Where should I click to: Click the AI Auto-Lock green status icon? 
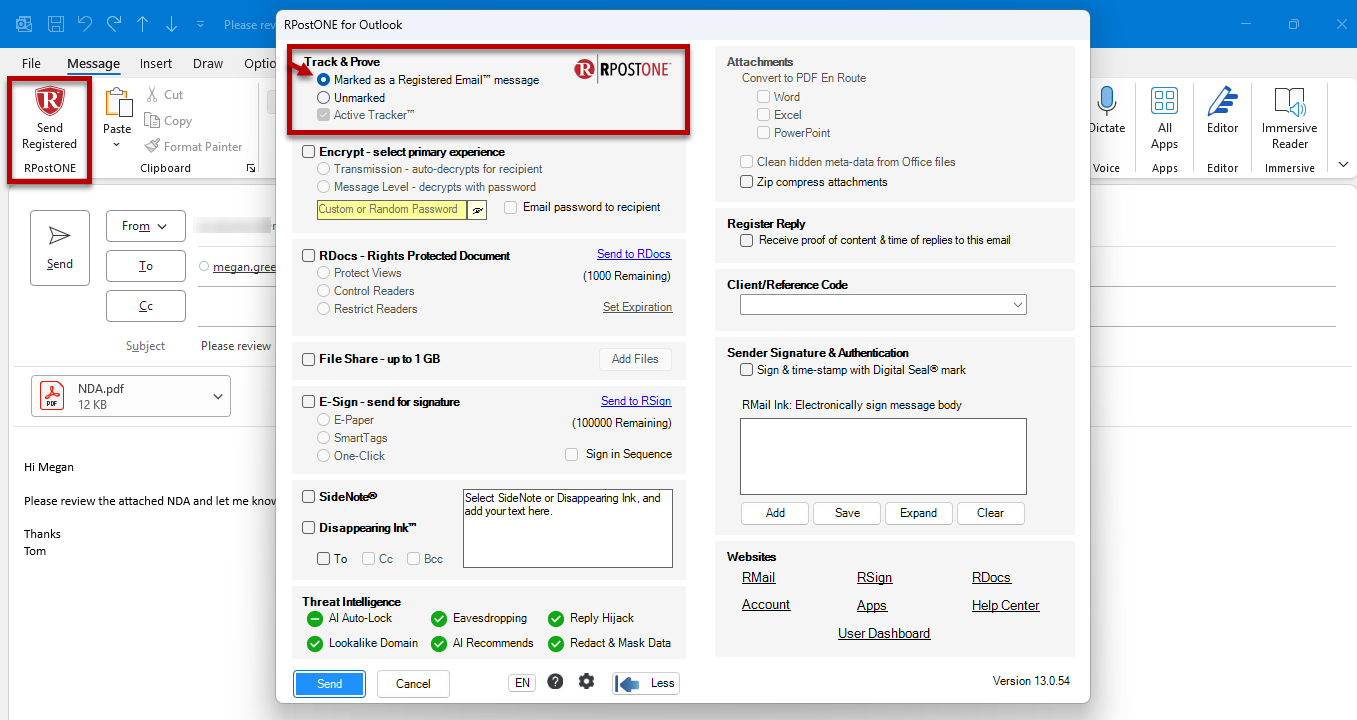click(x=315, y=619)
